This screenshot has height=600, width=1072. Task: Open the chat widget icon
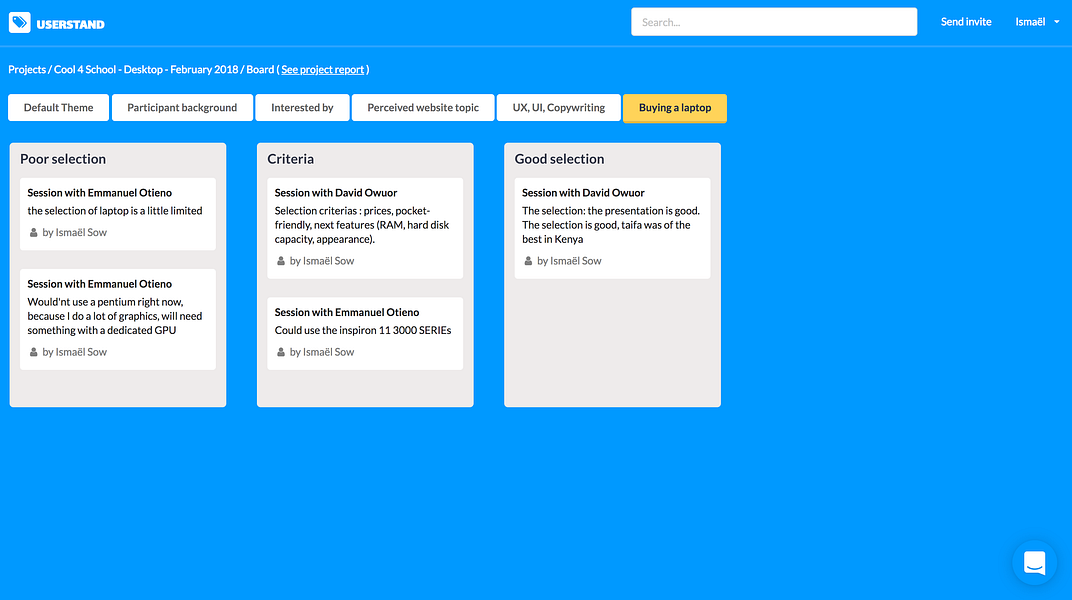(1034, 562)
